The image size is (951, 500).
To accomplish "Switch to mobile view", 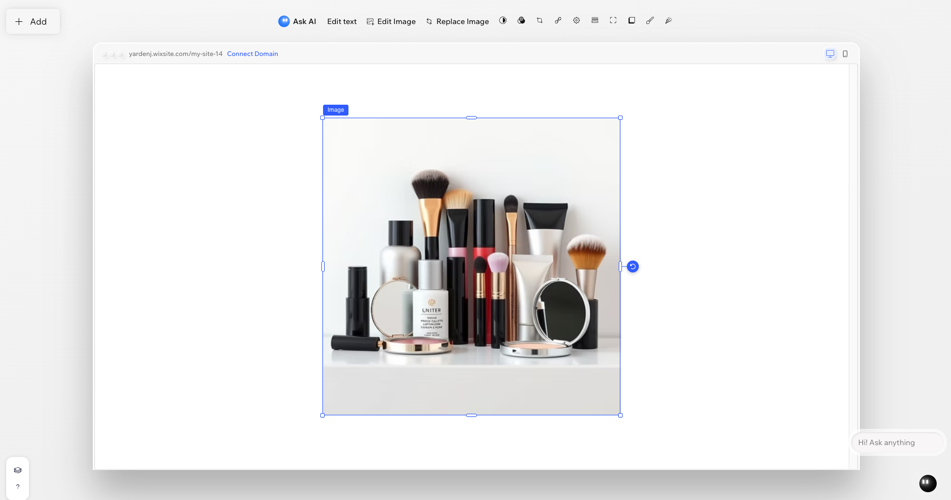I will click(x=845, y=54).
